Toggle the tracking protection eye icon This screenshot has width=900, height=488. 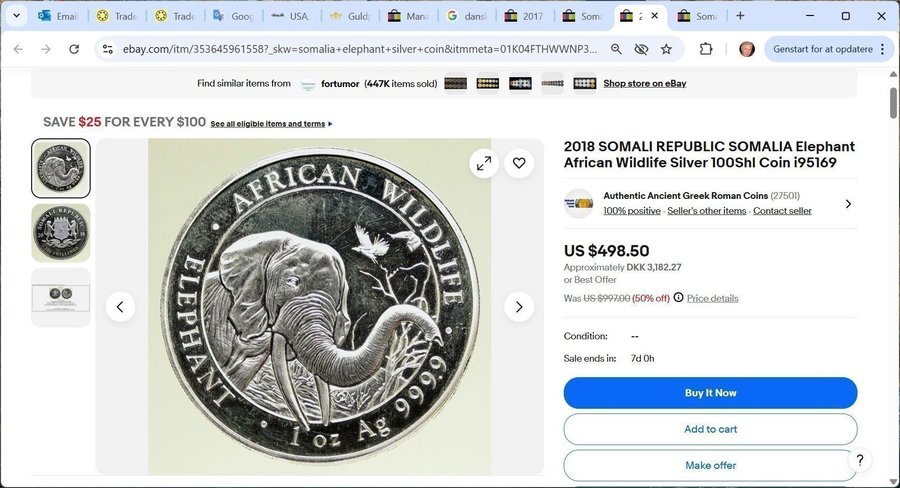pos(641,49)
